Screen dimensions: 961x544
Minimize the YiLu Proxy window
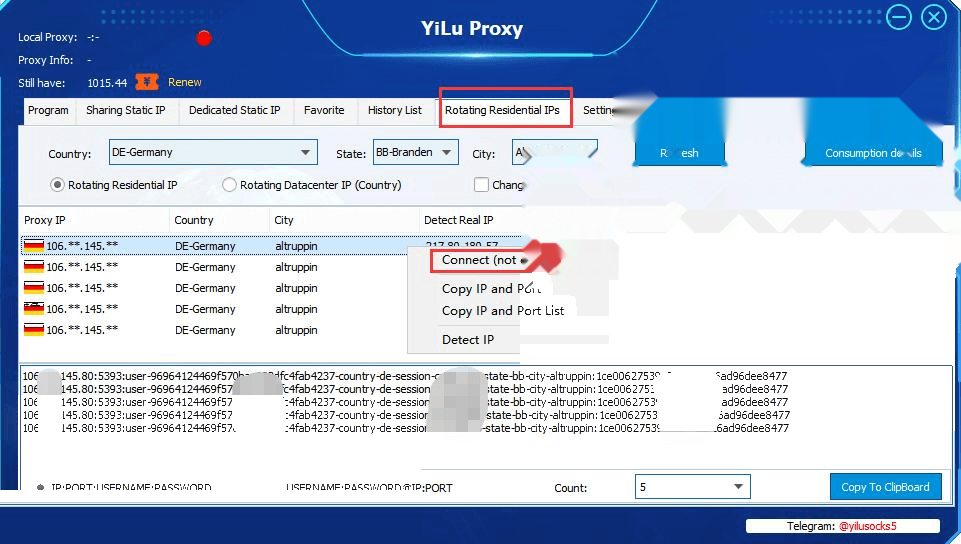tap(898, 17)
